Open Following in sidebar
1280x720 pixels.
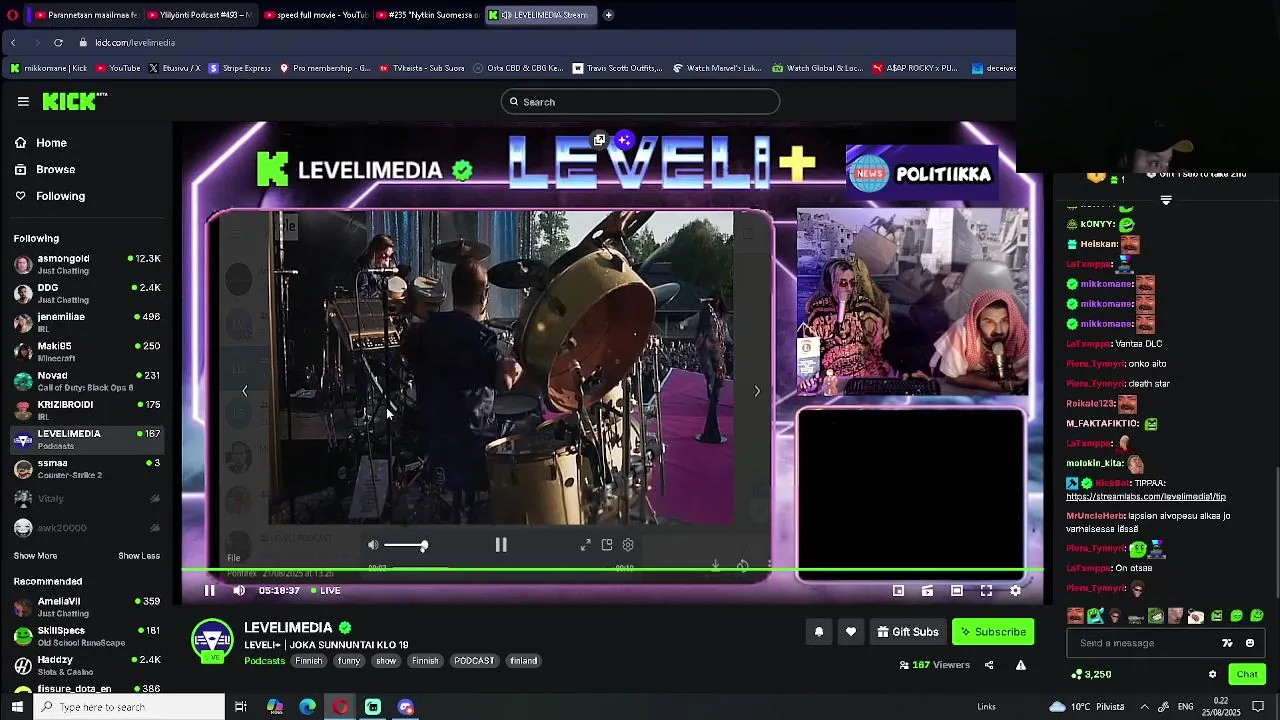50,196
